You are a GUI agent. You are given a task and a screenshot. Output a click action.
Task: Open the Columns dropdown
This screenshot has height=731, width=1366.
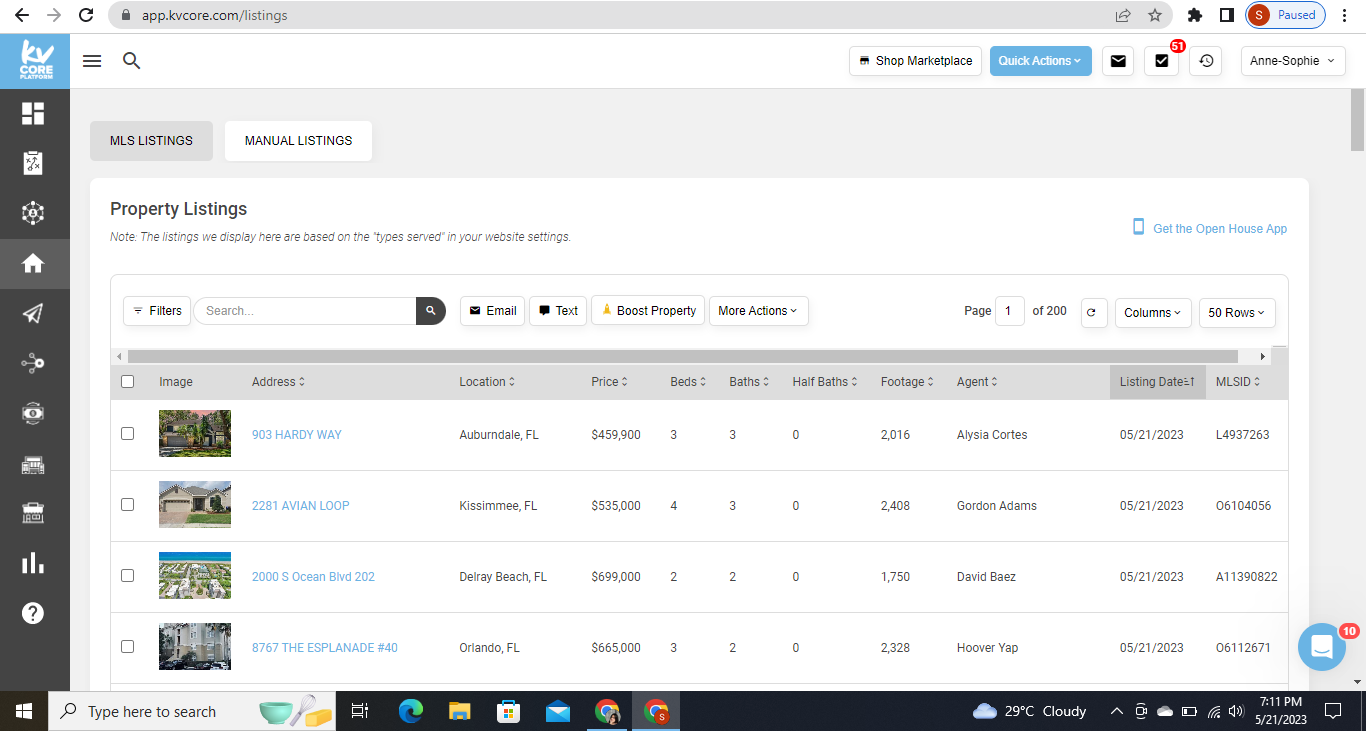[x=1153, y=312]
